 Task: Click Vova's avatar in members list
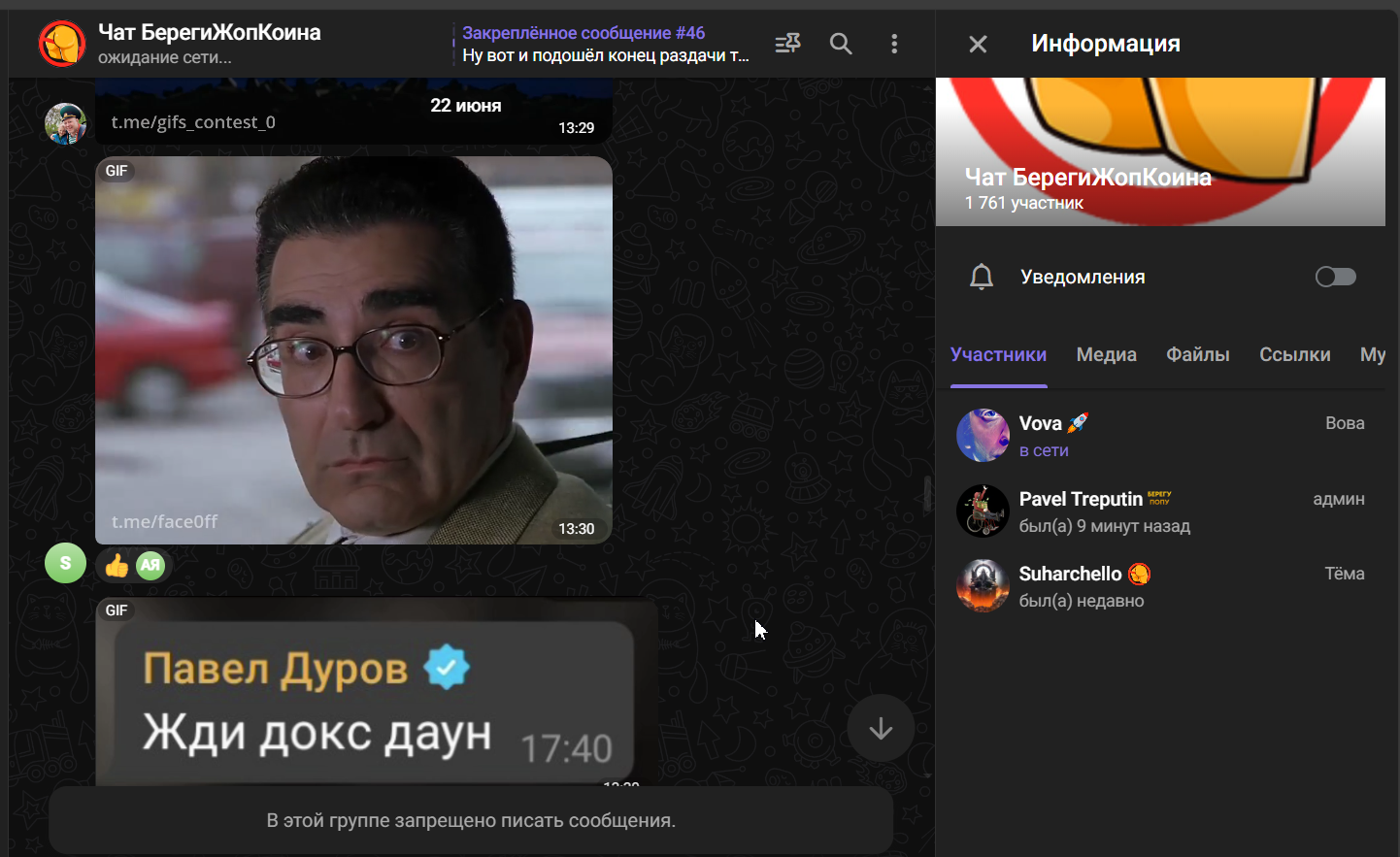983,436
